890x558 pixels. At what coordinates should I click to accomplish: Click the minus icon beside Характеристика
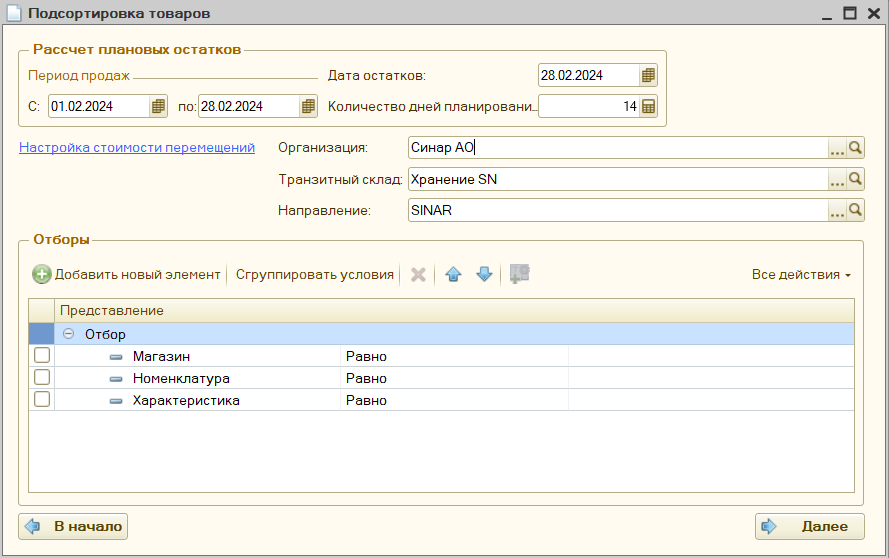click(116, 401)
